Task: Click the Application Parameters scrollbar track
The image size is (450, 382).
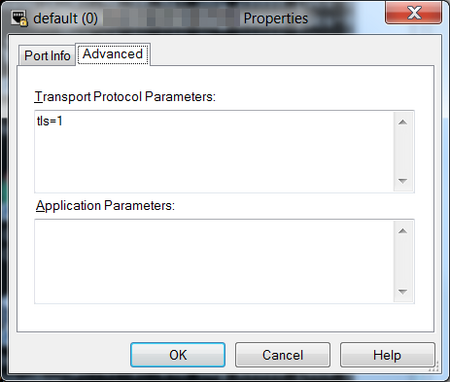Action: 403,261
